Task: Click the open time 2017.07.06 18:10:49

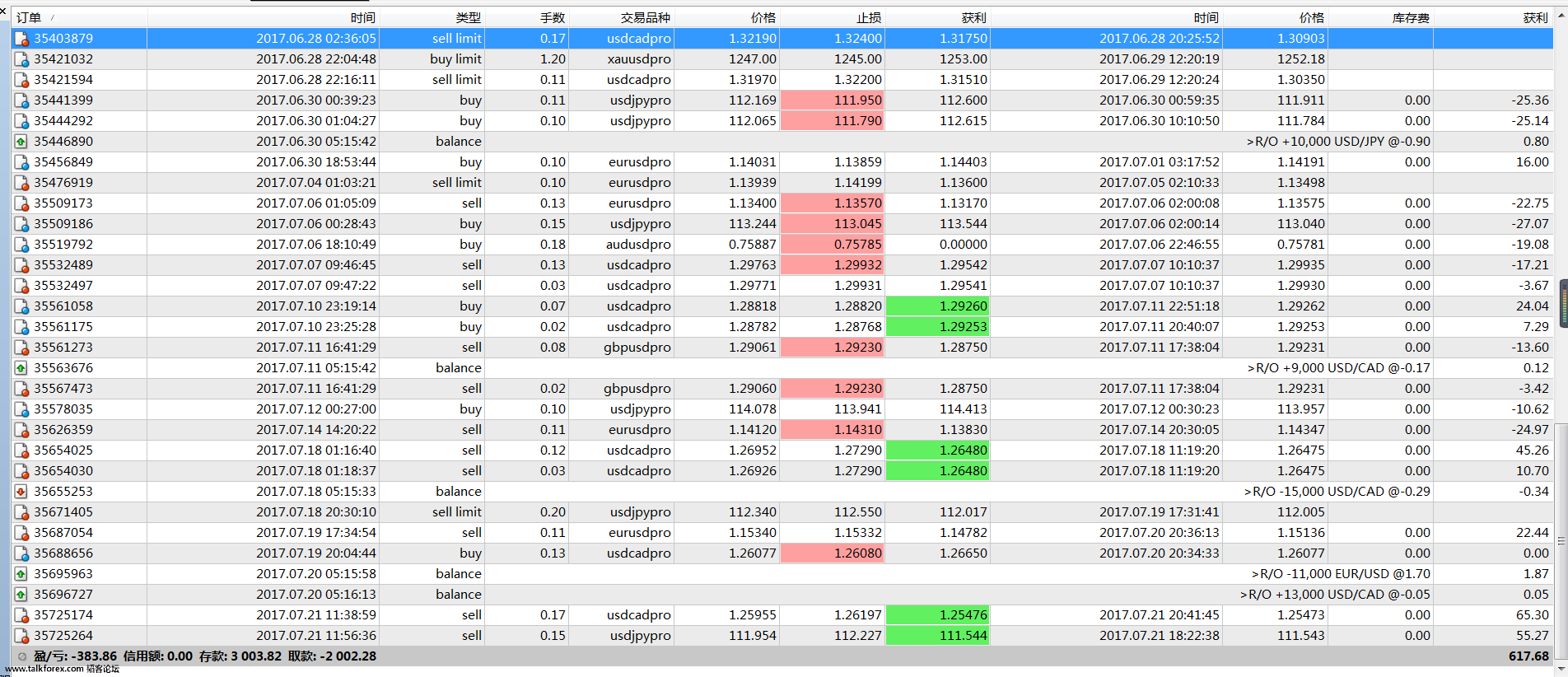Action: click(x=316, y=245)
